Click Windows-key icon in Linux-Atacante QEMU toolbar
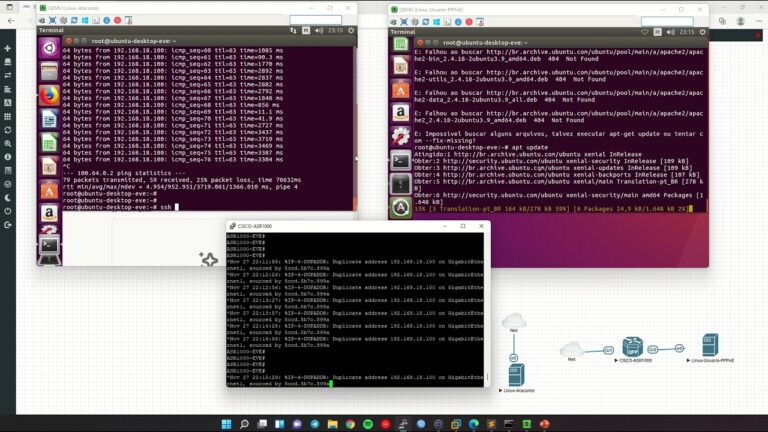 (x=85, y=21)
